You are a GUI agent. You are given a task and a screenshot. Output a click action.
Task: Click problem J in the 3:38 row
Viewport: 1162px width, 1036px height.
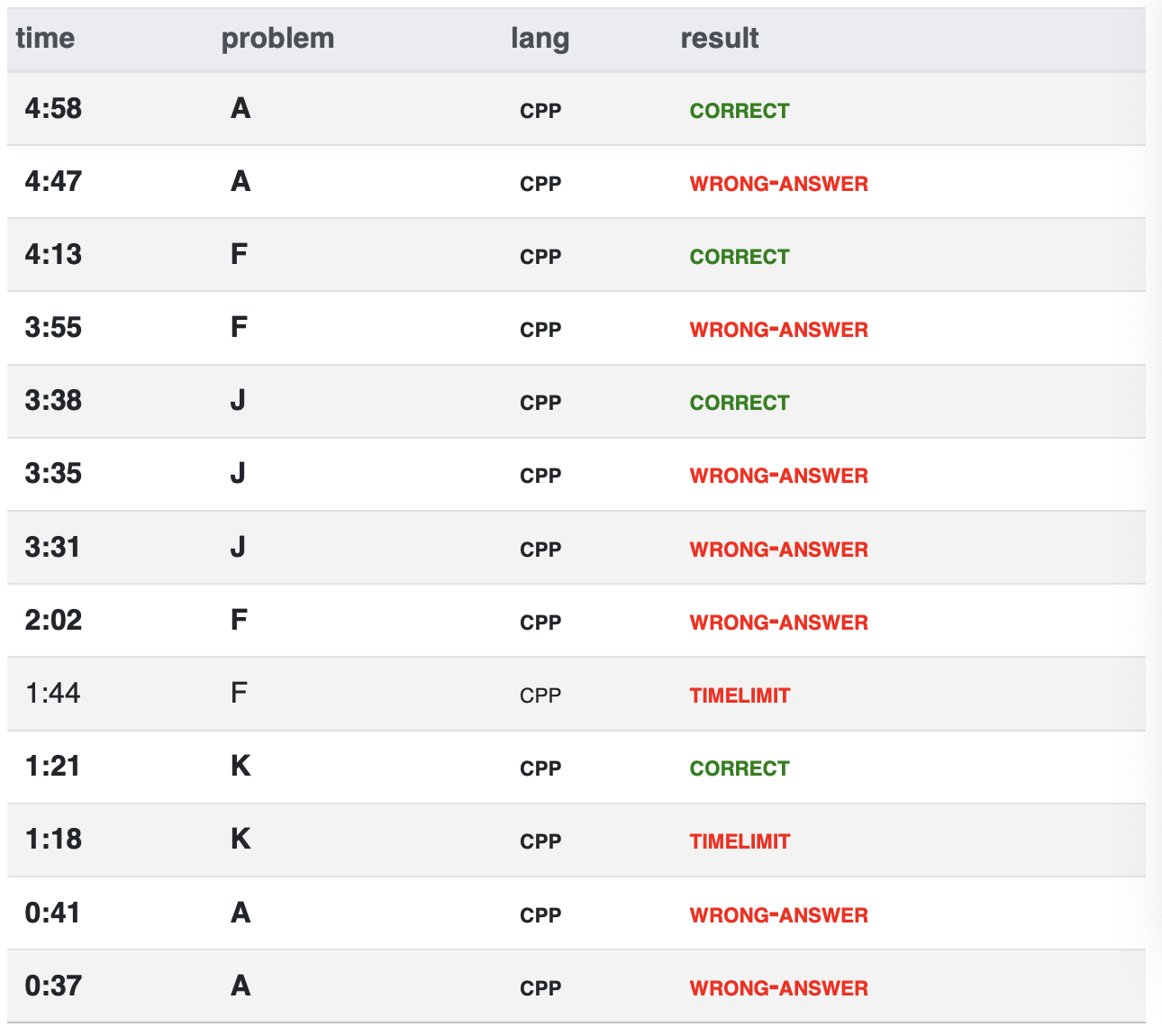[238, 401]
